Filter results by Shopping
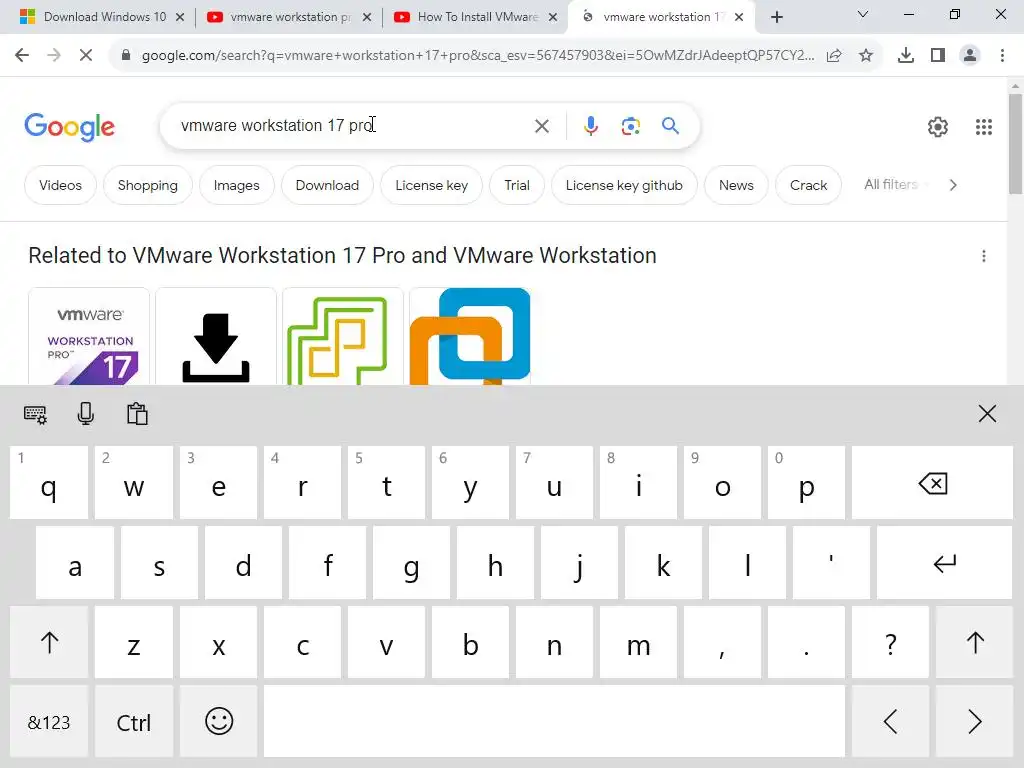 (x=148, y=185)
